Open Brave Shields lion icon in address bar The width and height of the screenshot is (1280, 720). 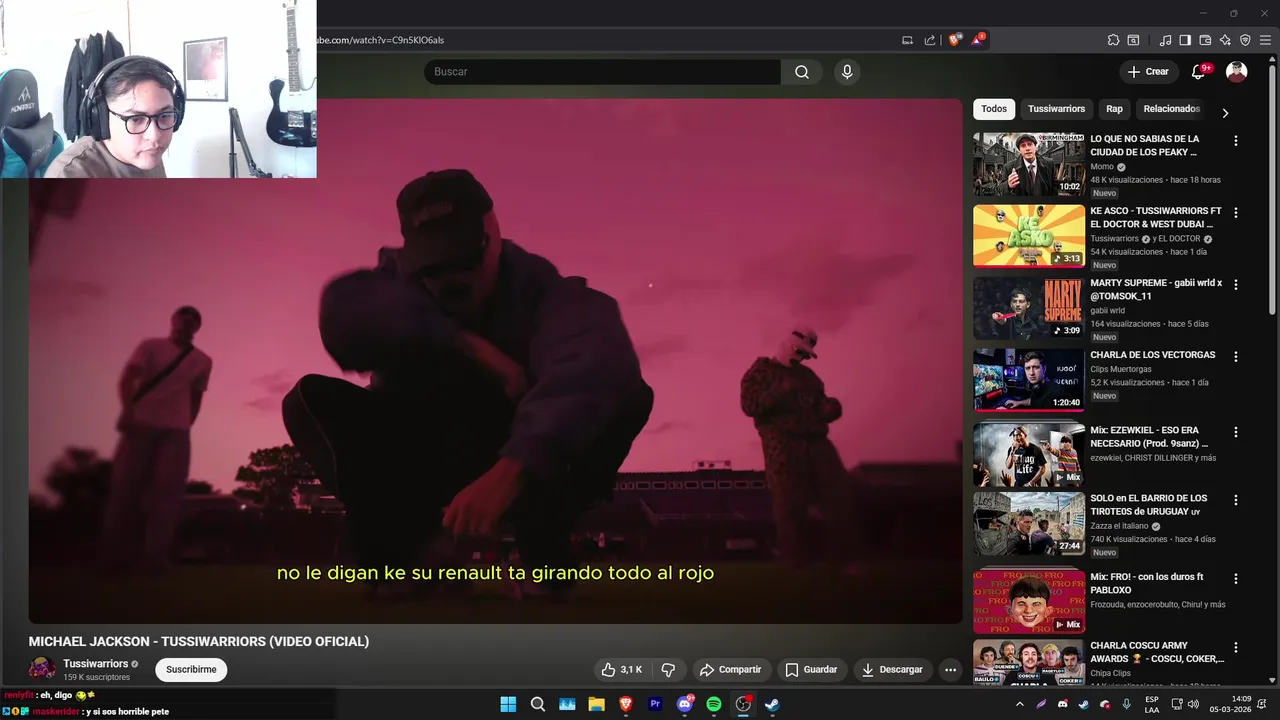tap(955, 40)
